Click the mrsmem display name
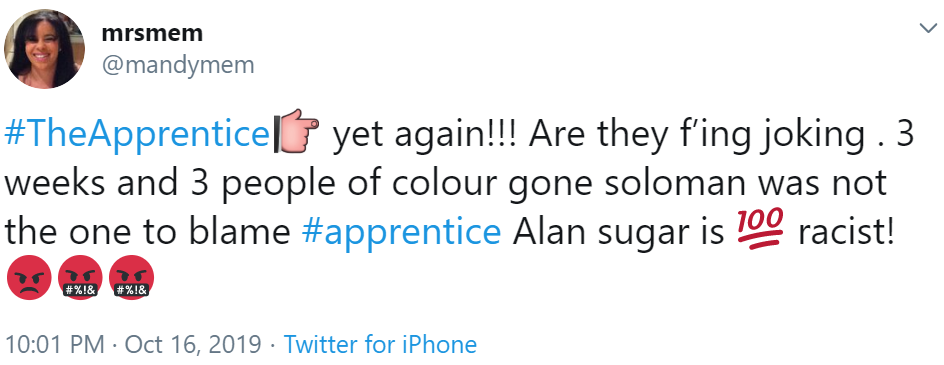 (x=152, y=33)
